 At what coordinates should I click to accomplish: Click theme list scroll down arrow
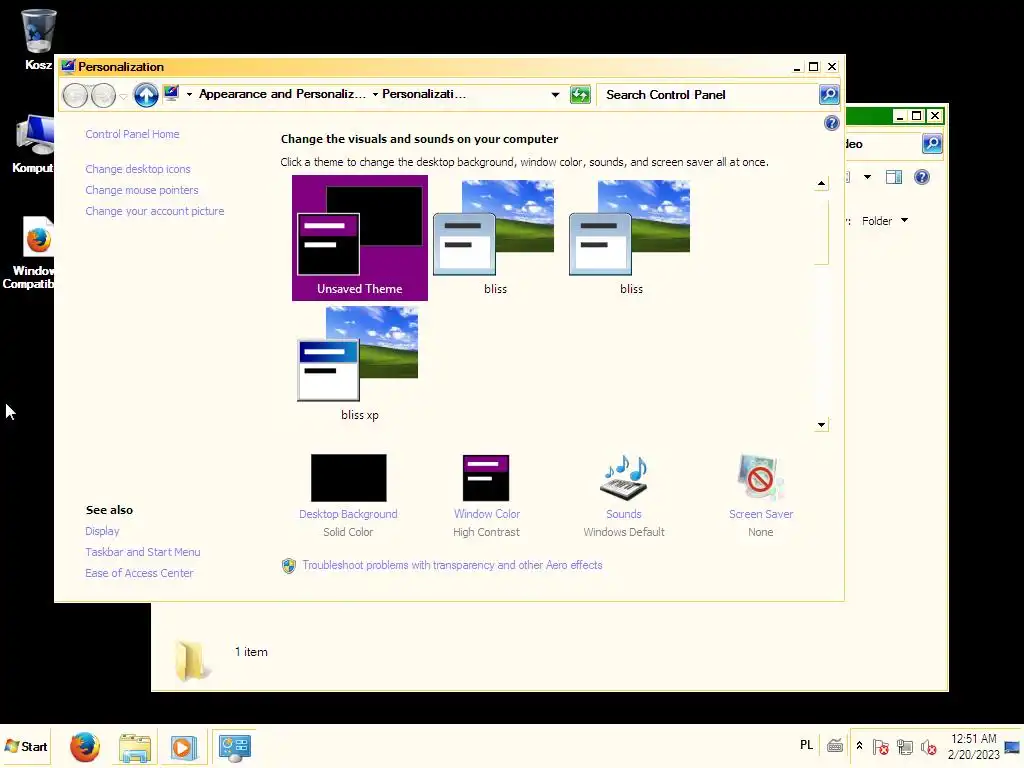[x=822, y=425]
